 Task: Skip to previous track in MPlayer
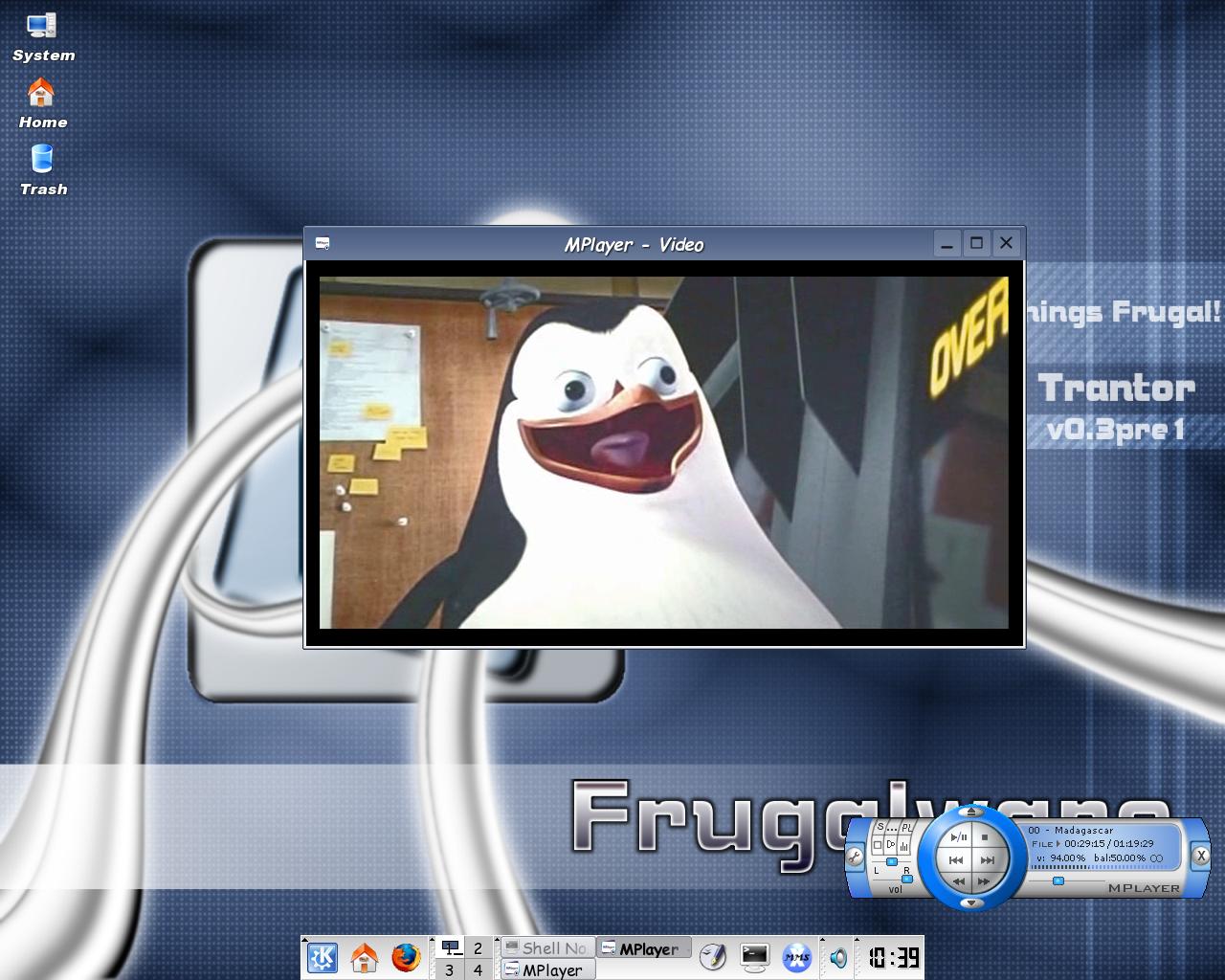point(956,859)
